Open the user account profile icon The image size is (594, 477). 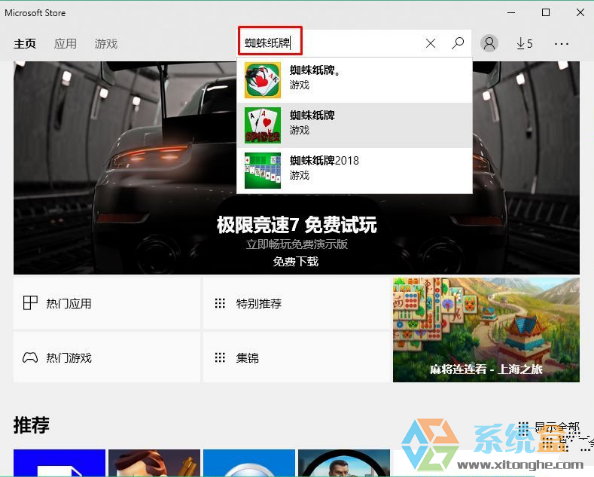(x=489, y=43)
